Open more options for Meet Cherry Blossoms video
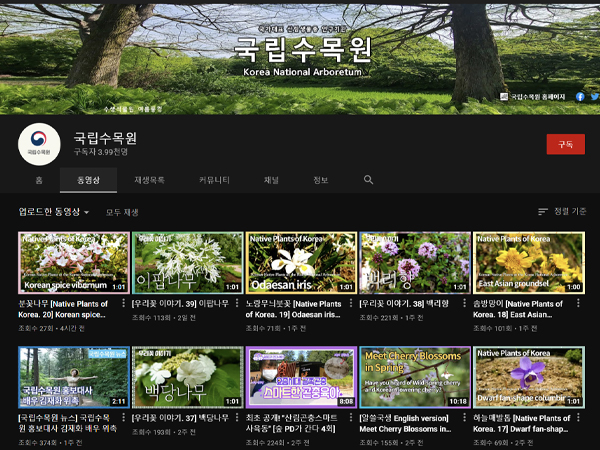The height and width of the screenshot is (450, 600). pyautogui.click(x=464, y=417)
